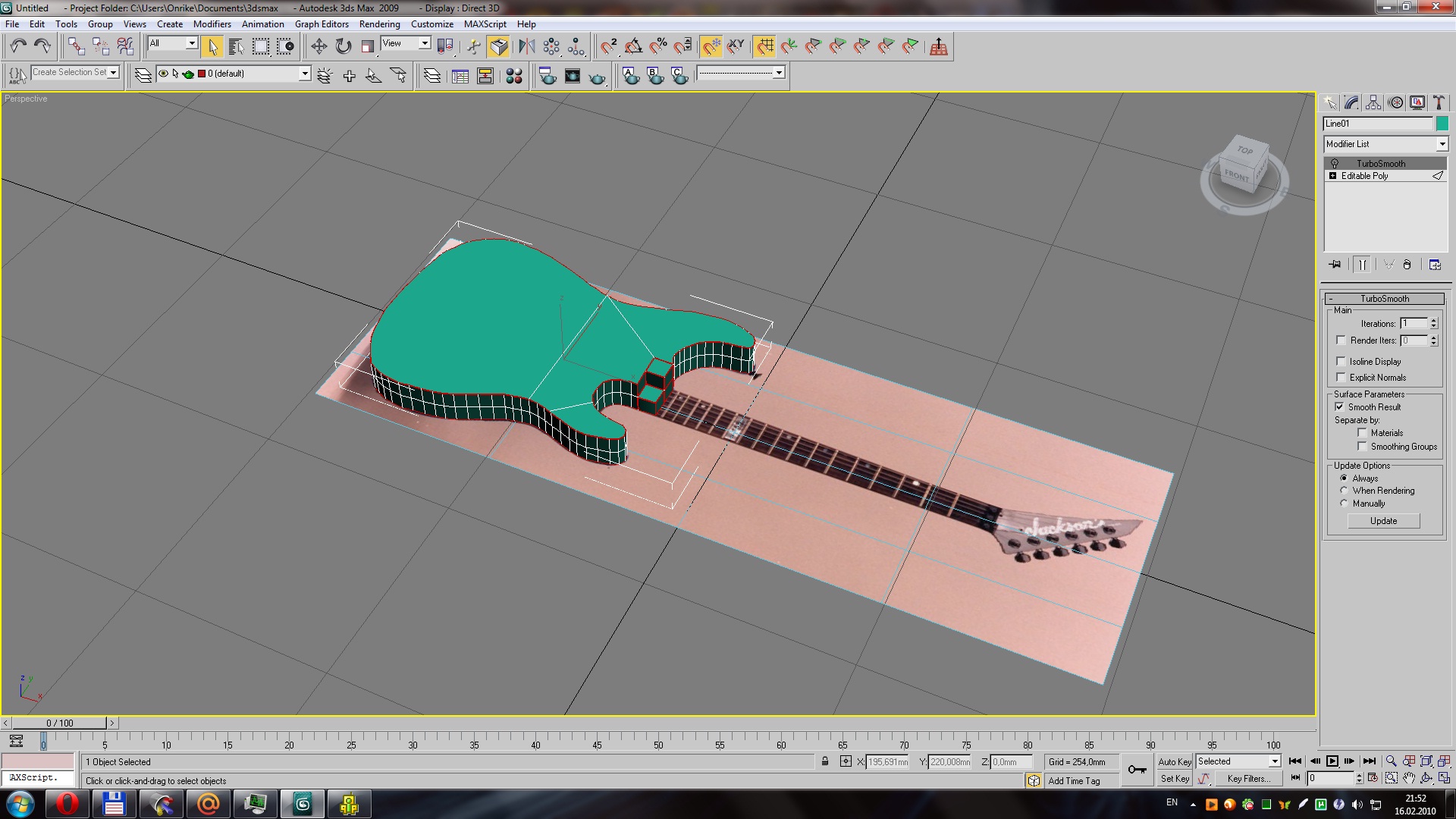Open the Hierarchy command panel tab
This screenshot has width=1456, height=819.
tap(1373, 103)
